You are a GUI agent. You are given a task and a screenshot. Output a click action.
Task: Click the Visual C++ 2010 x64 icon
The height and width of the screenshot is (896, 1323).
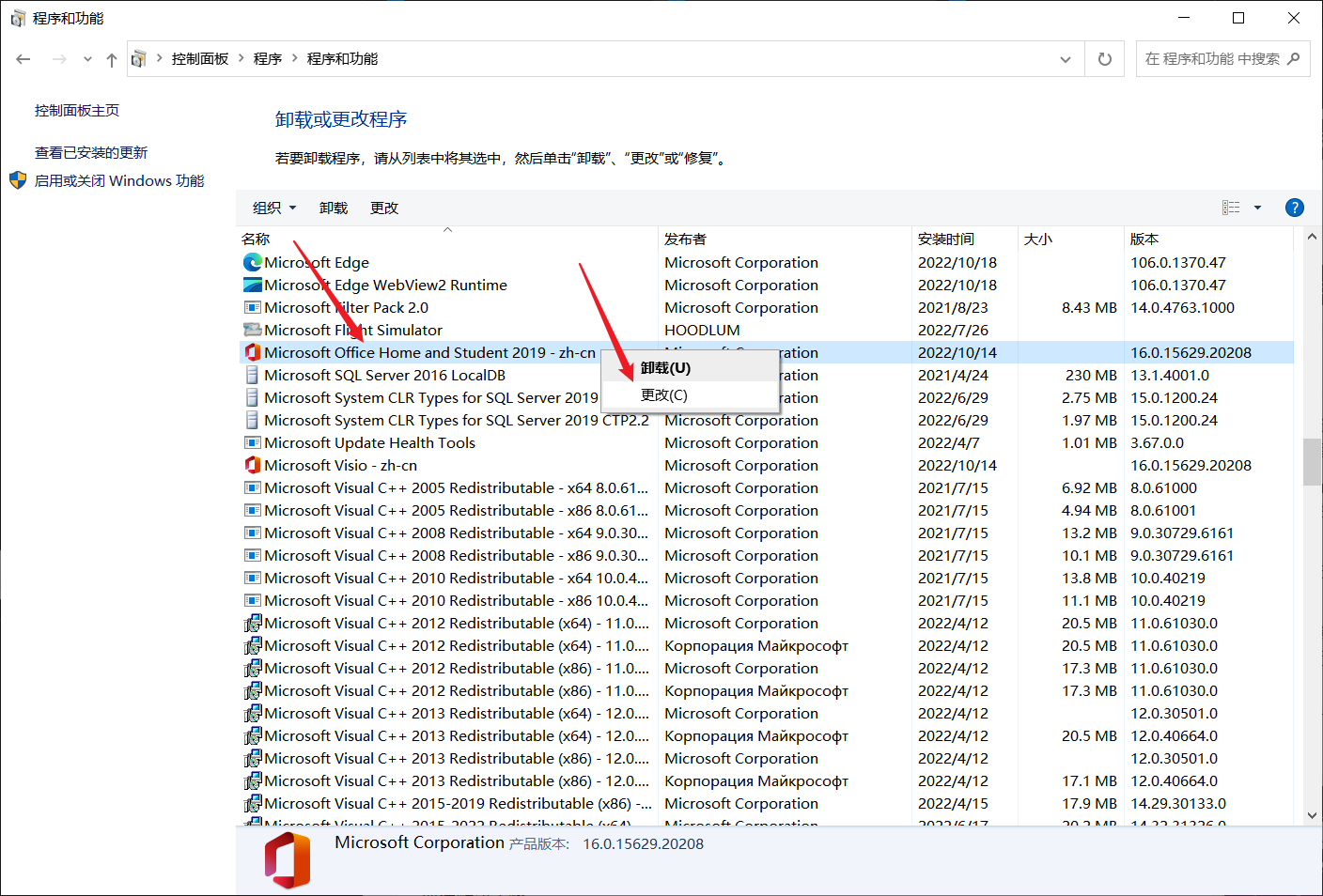(x=253, y=579)
